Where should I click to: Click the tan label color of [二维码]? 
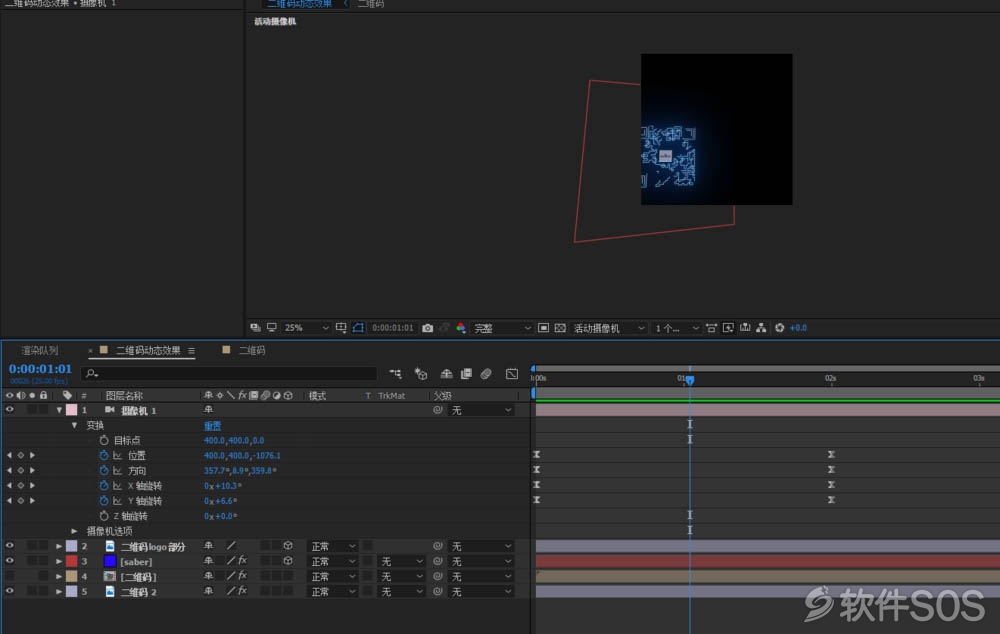(71, 577)
